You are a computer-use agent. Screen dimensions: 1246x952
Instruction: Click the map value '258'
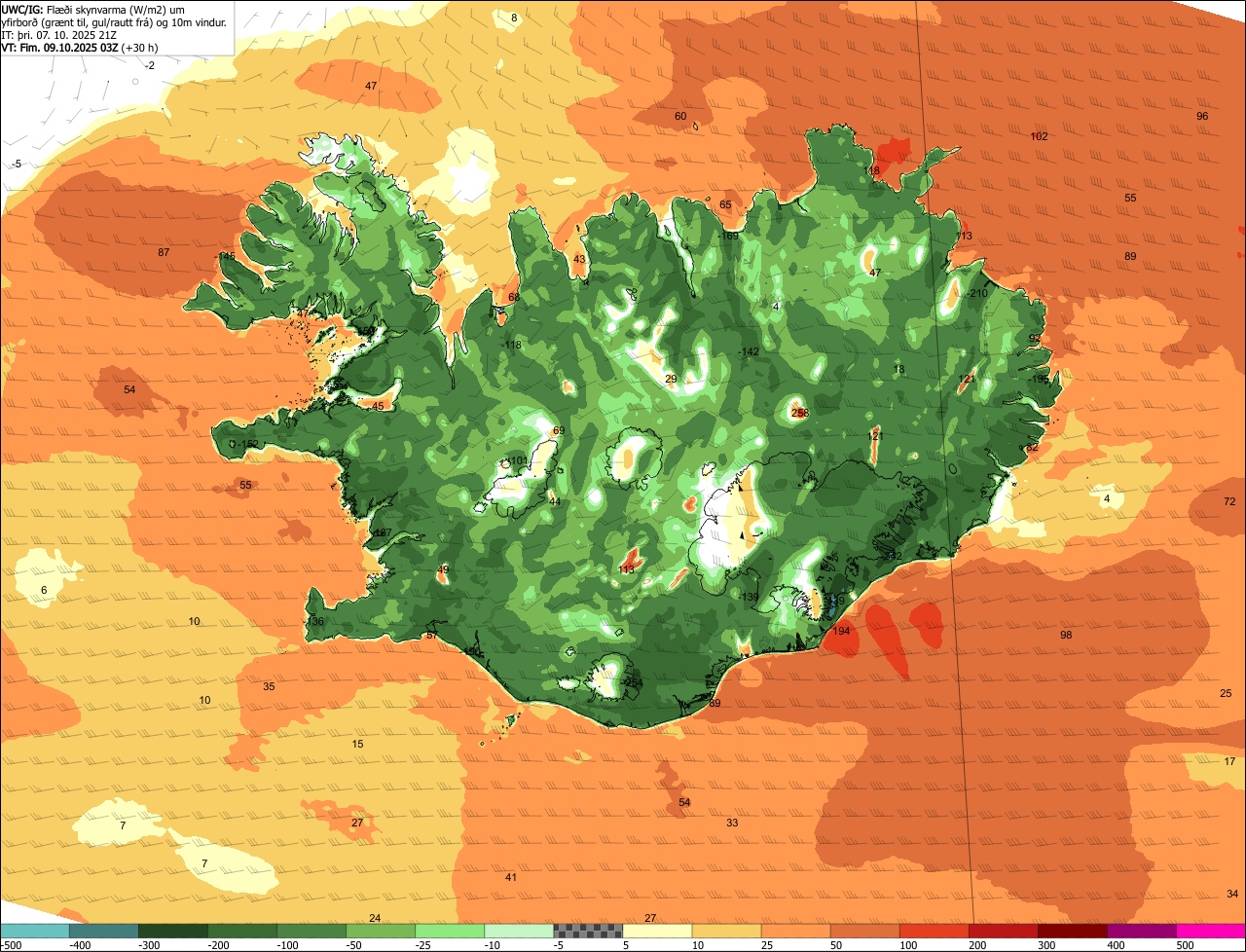tap(799, 413)
